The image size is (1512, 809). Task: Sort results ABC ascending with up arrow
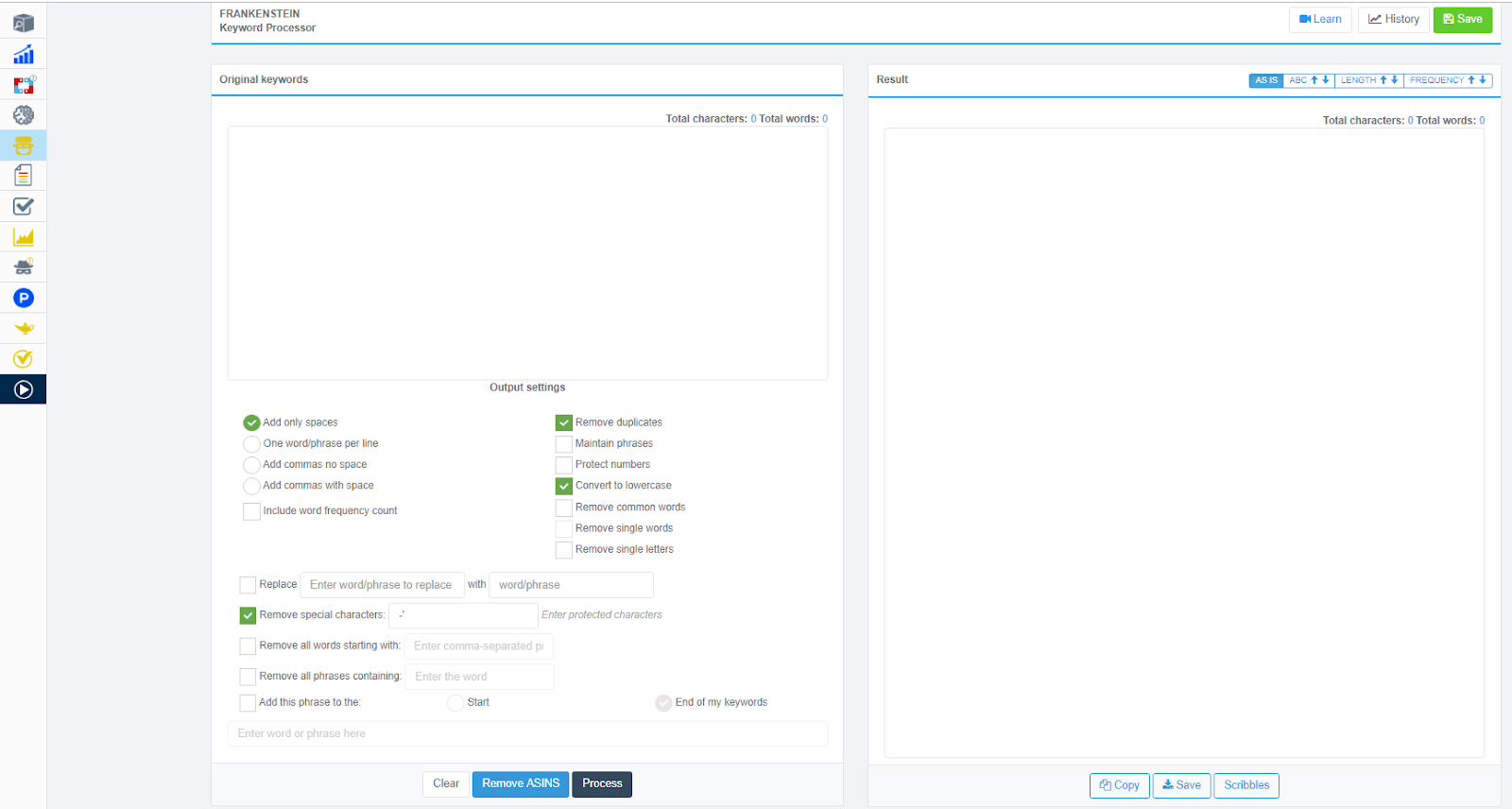coord(1314,80)
